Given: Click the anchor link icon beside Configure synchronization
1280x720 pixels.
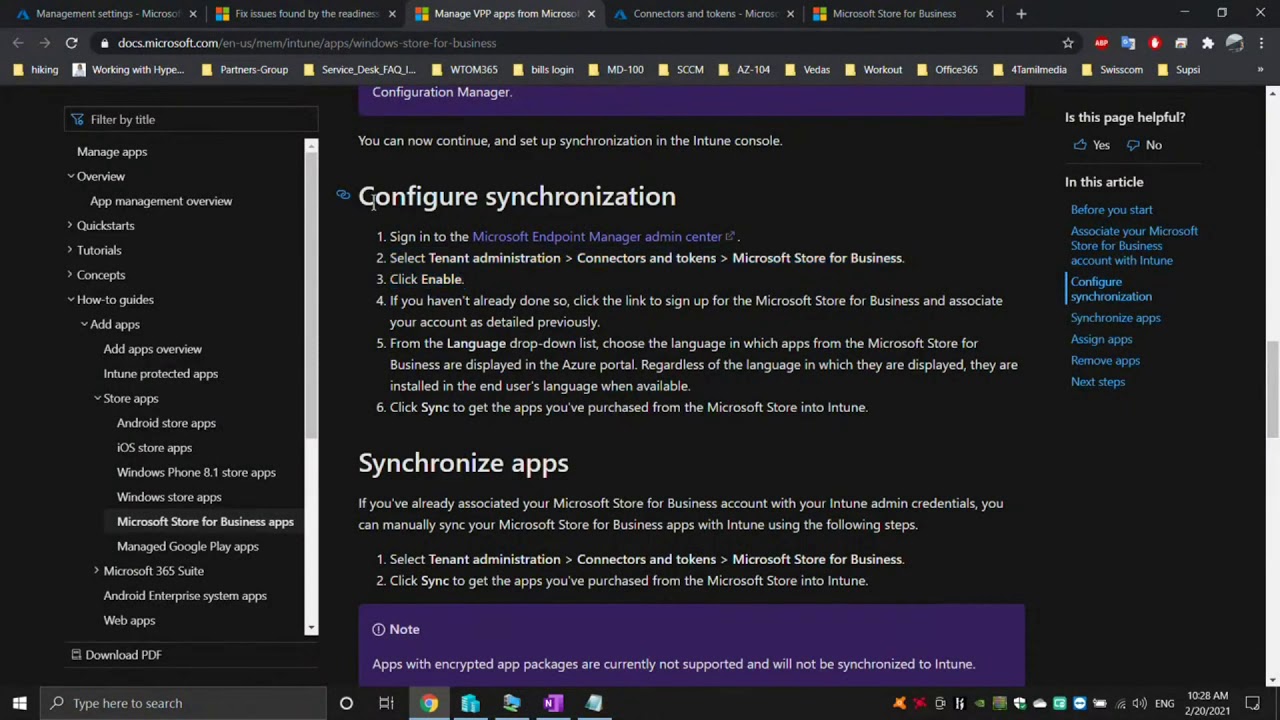Looking at the screenshot, I should point(343,195).
